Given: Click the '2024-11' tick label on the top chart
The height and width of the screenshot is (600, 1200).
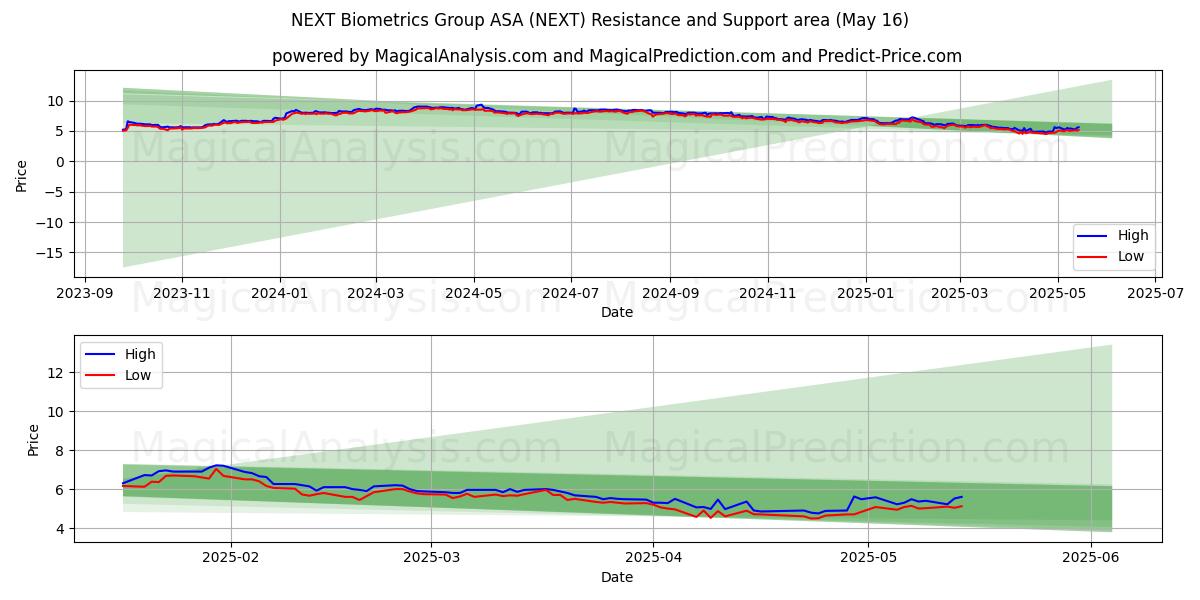Looking at the screenshot, I should (767, 294).
